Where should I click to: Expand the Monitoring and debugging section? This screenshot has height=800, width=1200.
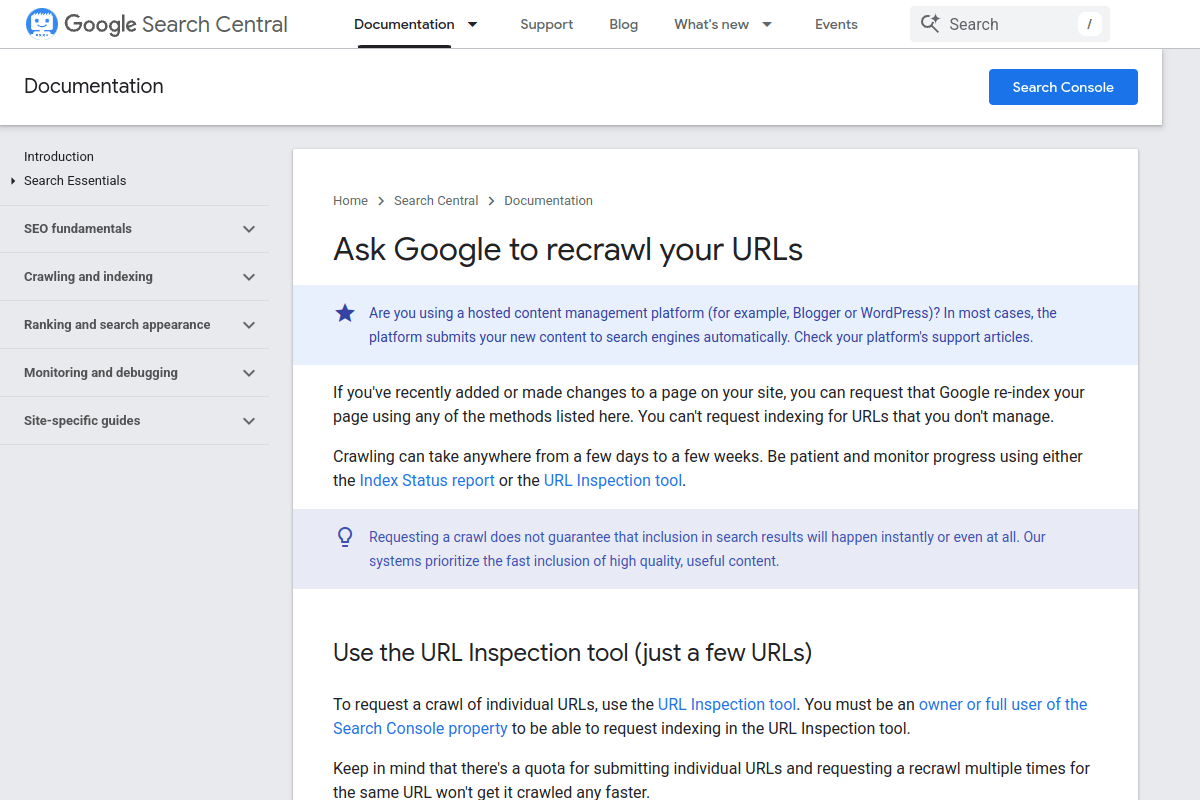pyautogui.click(x=249, y=373)
